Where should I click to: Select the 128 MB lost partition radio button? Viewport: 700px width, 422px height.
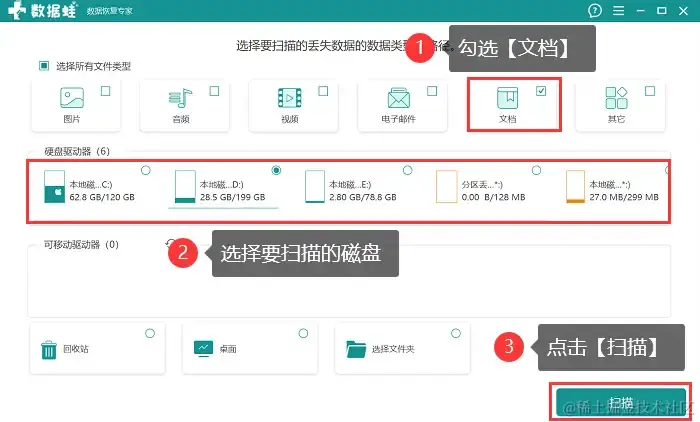click(537, 170)
